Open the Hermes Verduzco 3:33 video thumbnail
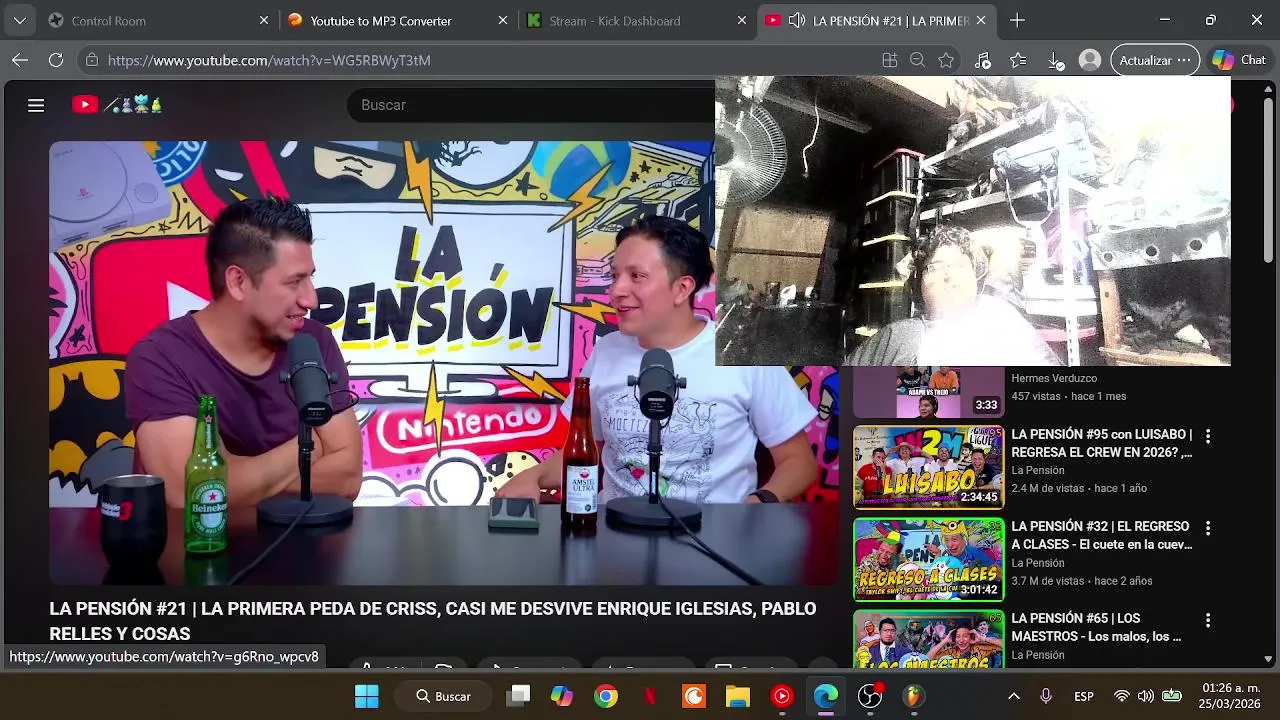The image size is (1280, 720). pyautogui.click(x=928, y=392)
